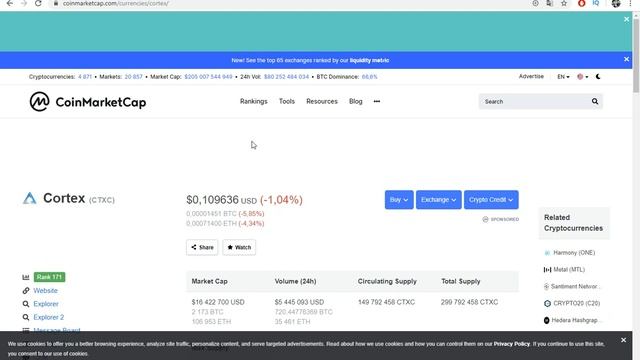Click cryptocurrencies count 4 871

[x=85, y=77]
